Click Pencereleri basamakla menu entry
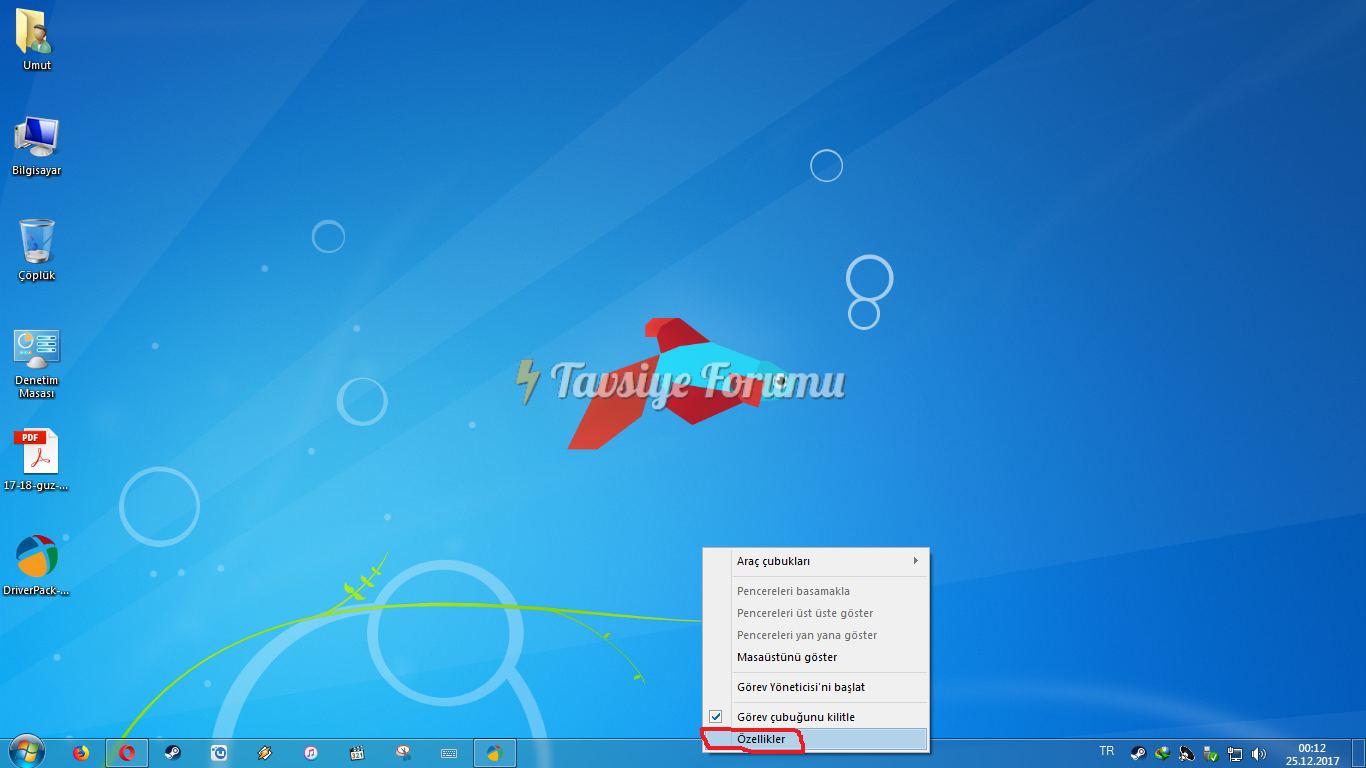This screenshot has width=1366, height=768. tap(815, 591)
